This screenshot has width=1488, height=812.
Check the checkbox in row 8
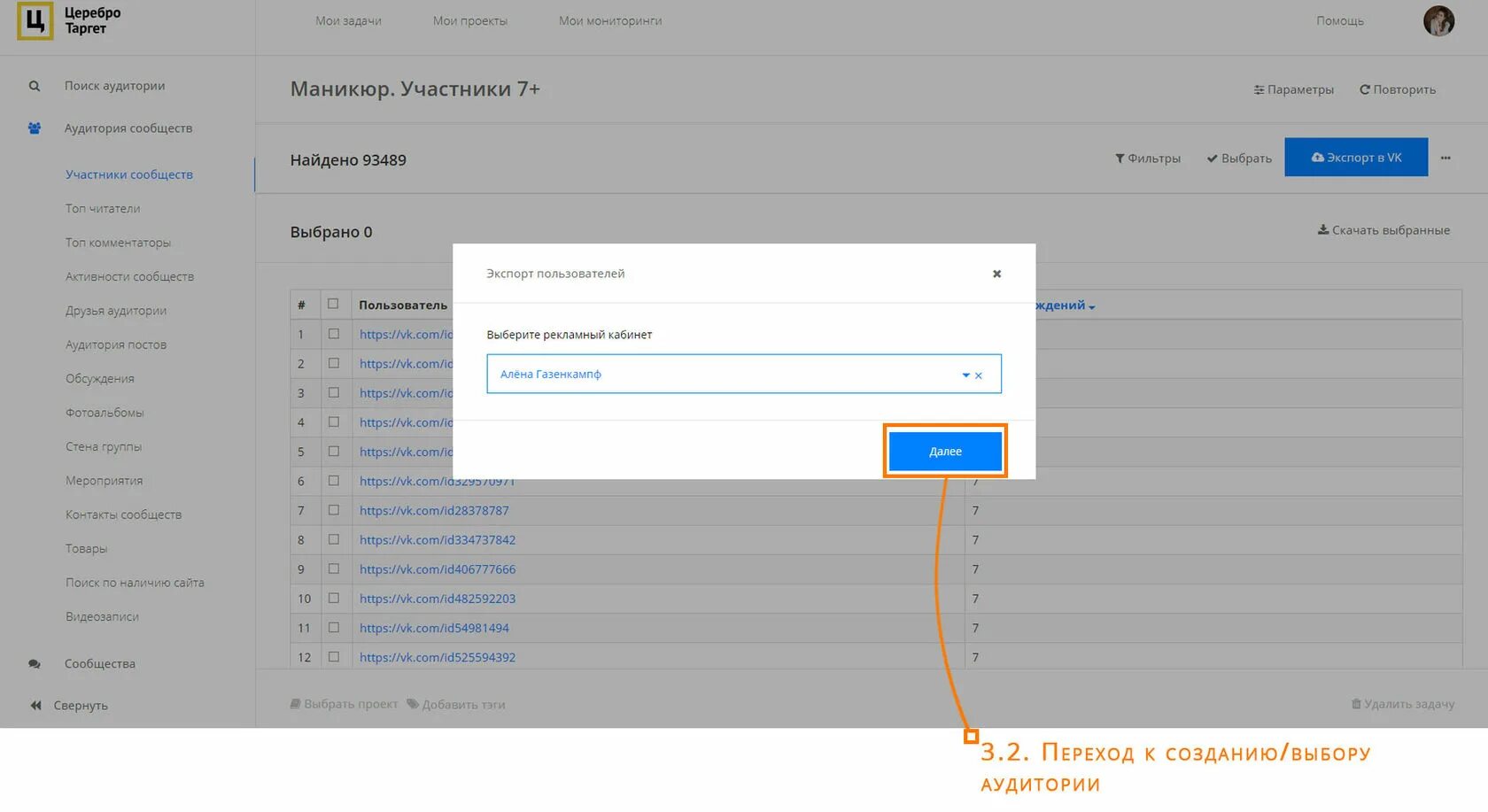pyautogui.click(x=334, y=539)
